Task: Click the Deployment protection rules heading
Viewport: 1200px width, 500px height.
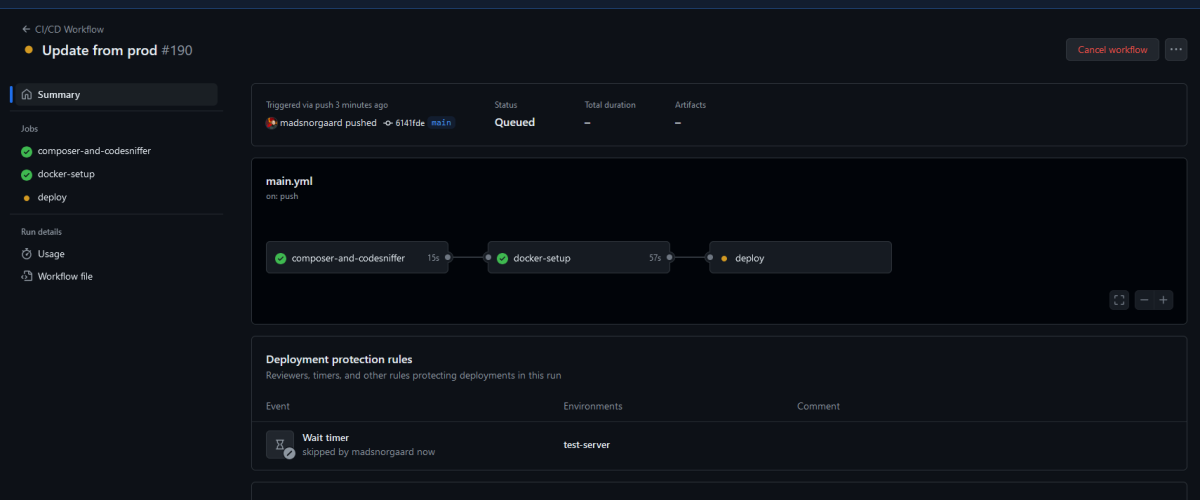Action: [339, 359]
